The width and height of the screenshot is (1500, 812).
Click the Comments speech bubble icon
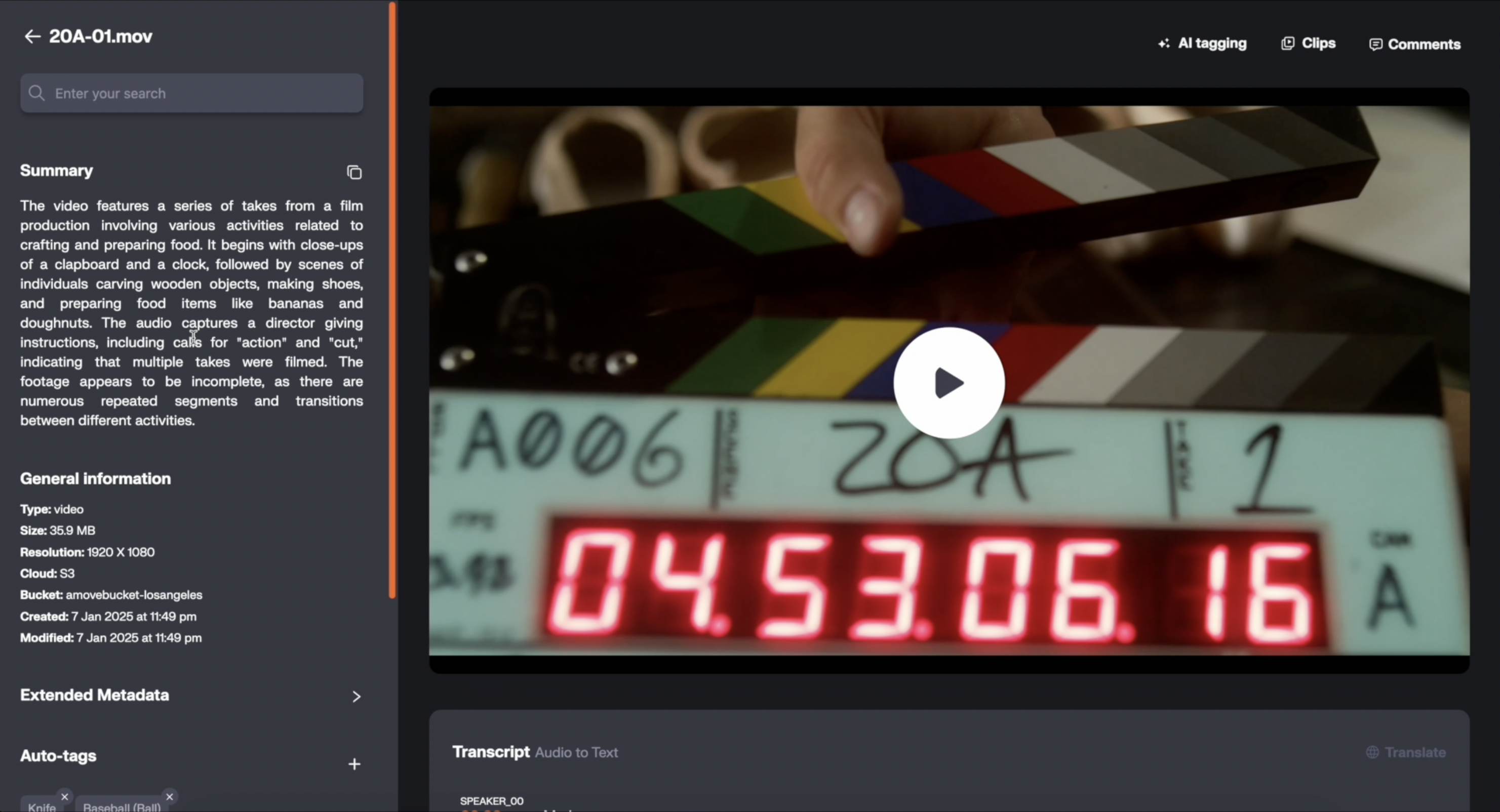[x=1375, y=45]
